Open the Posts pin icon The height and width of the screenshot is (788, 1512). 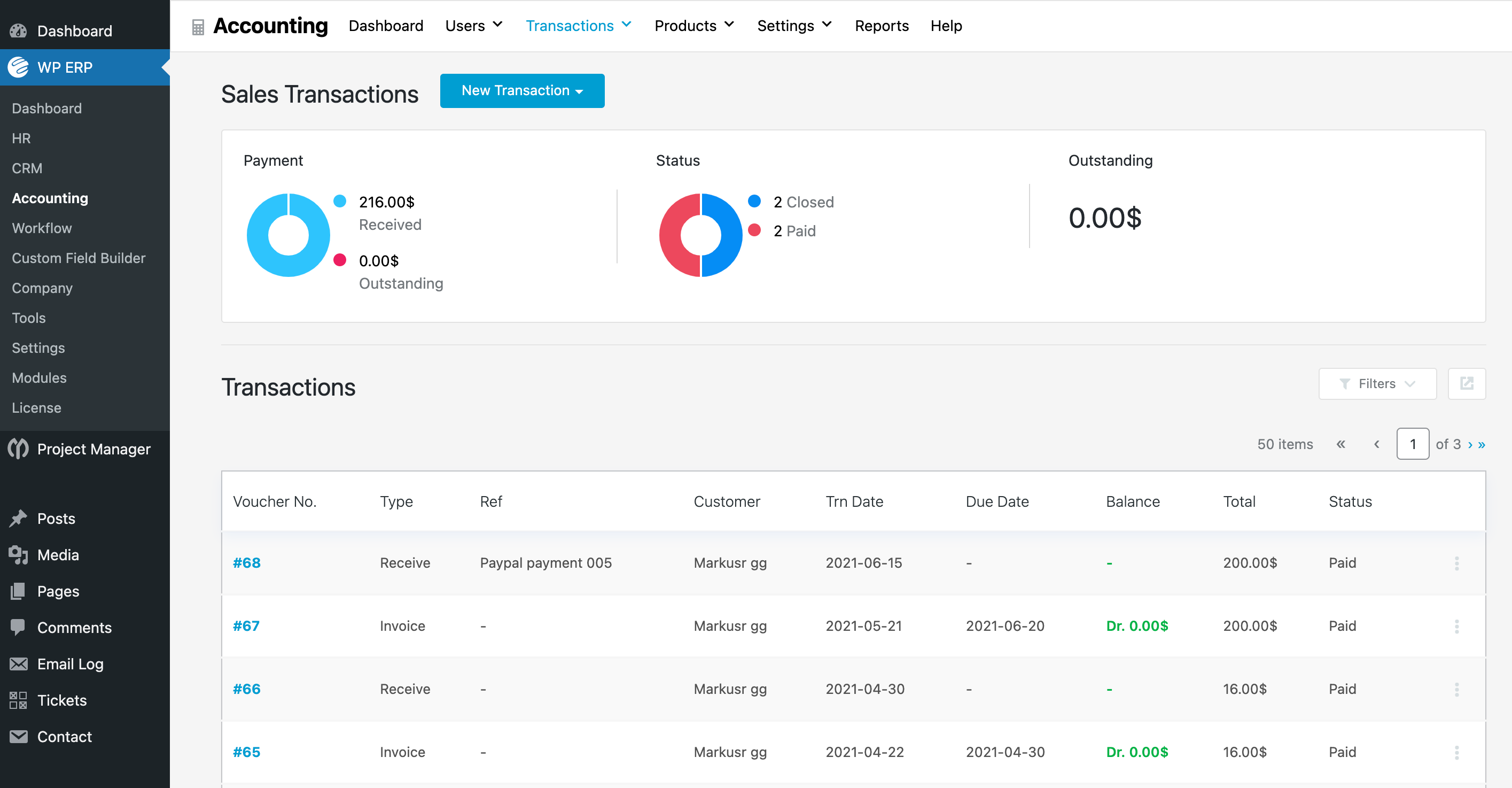(x=18, y=518)
